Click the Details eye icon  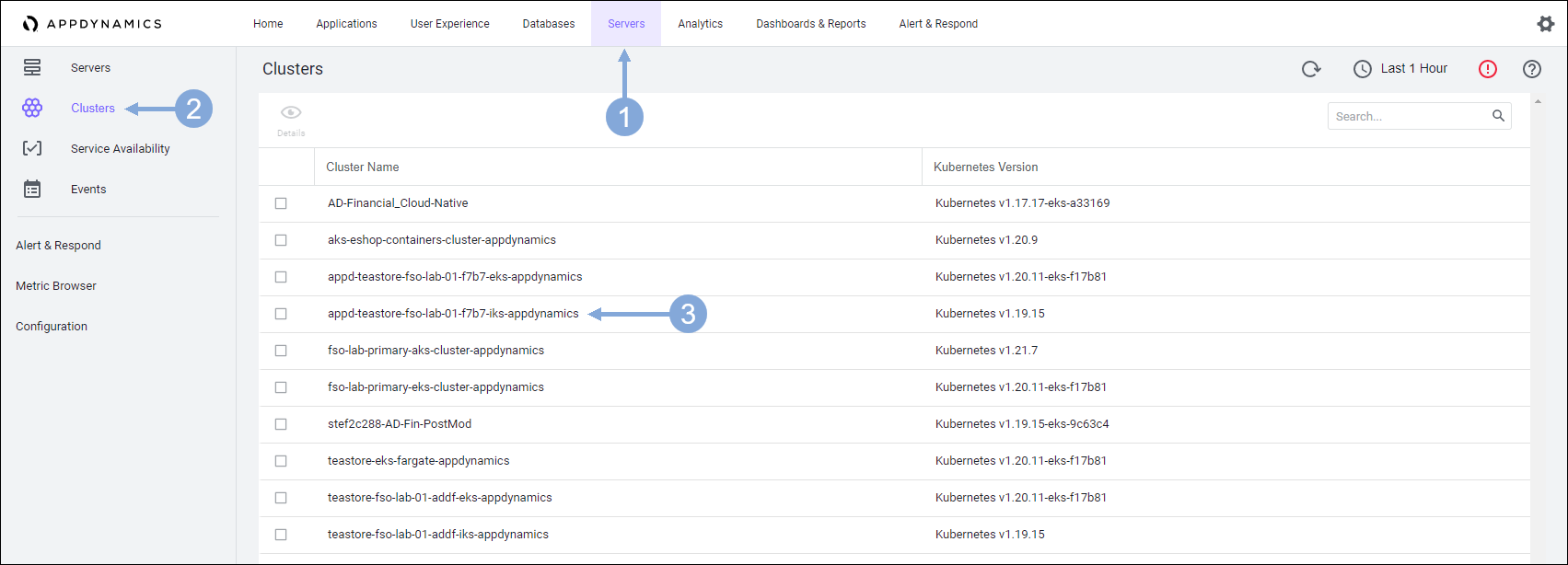(291, 113)
